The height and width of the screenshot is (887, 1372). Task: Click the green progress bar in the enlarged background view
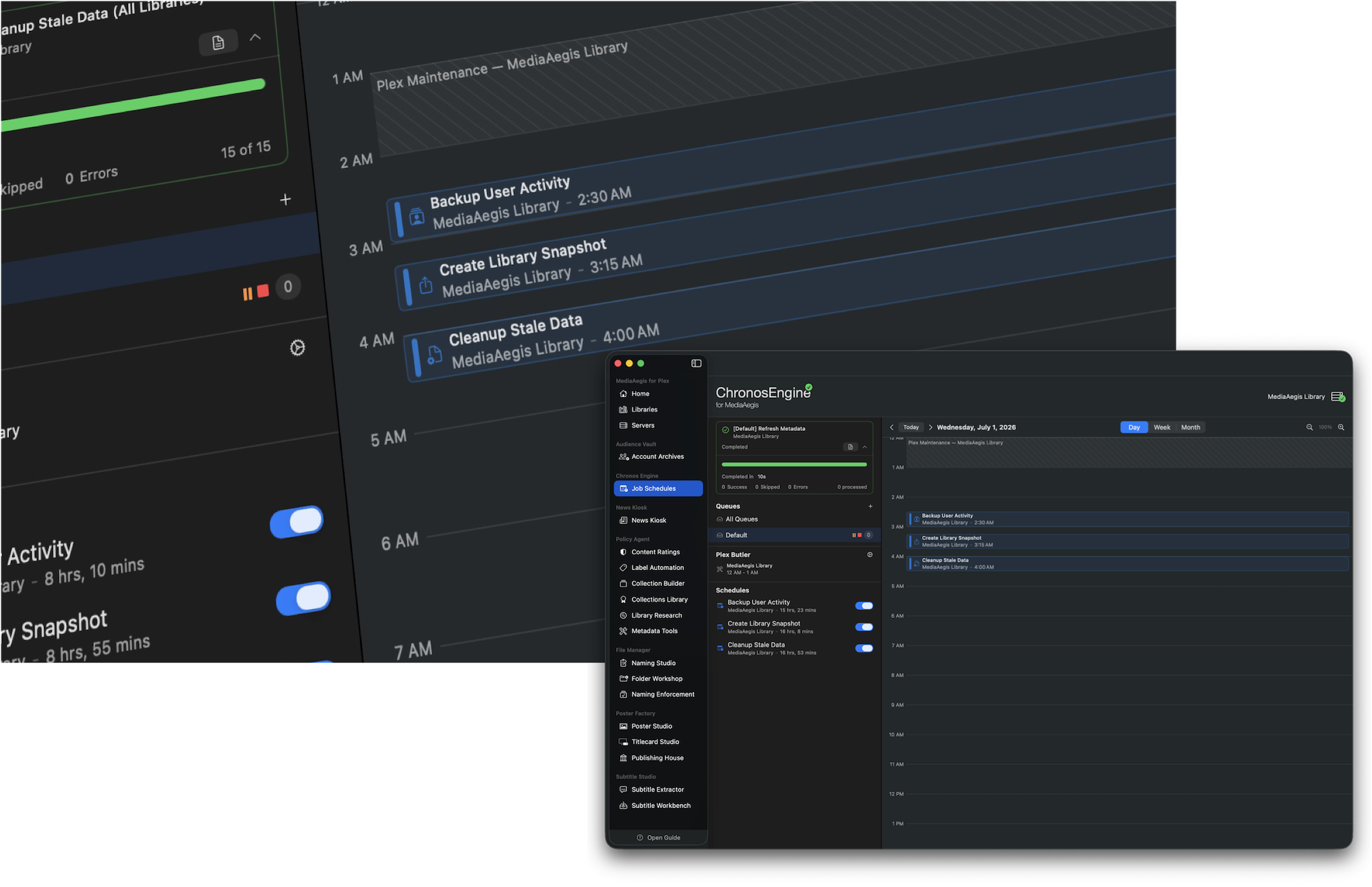(134, 106)
